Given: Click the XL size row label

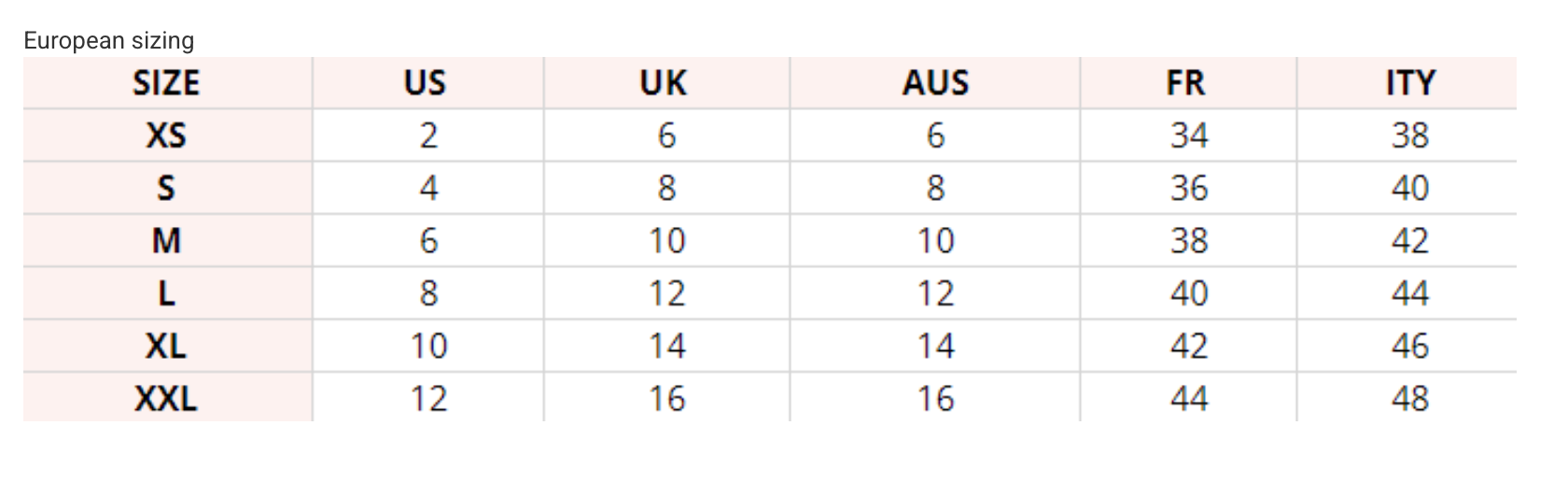Looking at the screenshot, I should pos(166,347).
